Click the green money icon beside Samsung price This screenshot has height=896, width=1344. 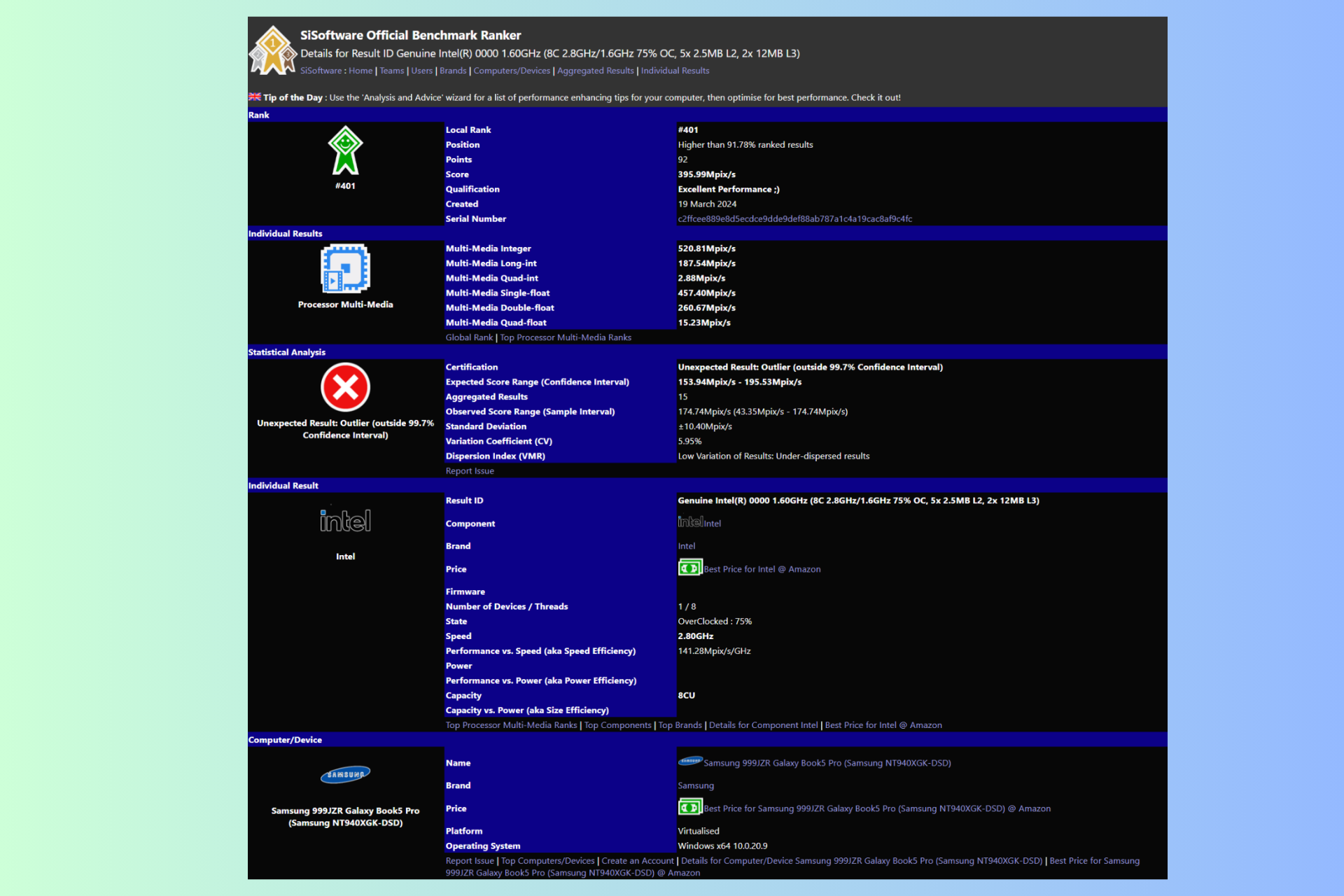[x=689, y=807]
